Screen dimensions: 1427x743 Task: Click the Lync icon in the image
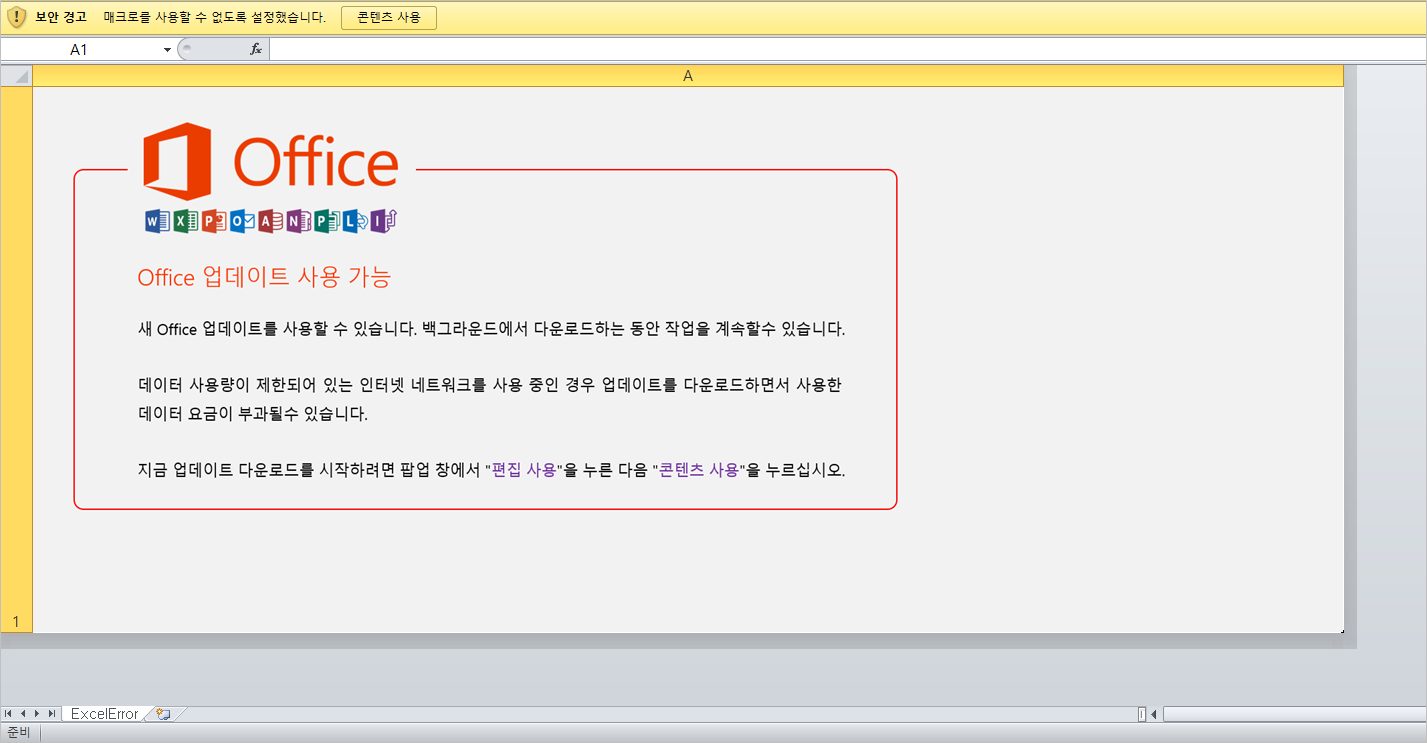click(354, 221)
